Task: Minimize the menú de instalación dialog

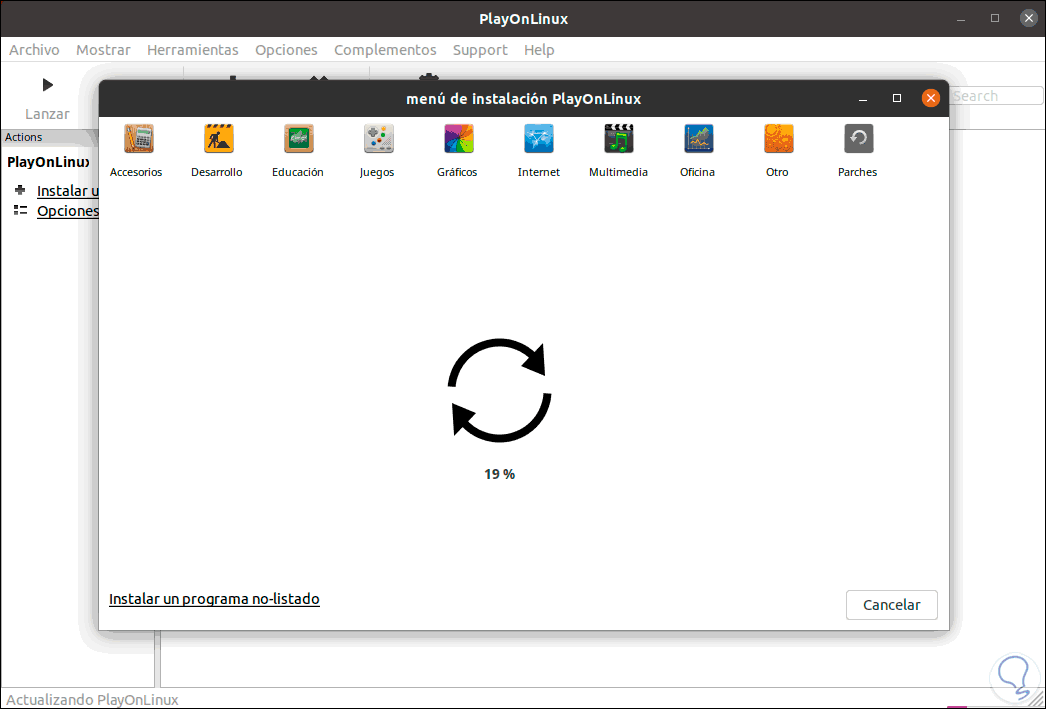Action: click(863, 99)
